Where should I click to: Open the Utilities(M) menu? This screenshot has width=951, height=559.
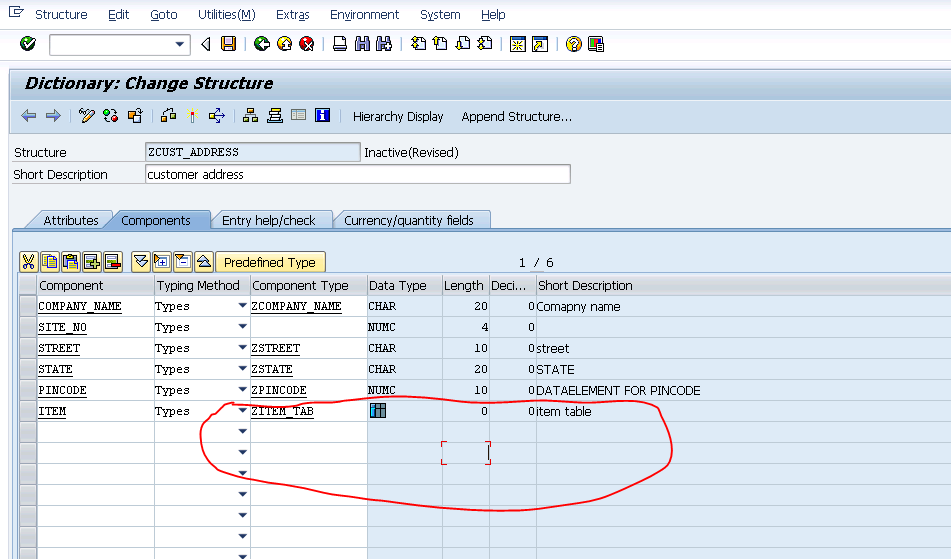pyautogui.click(x=226, y=15)
